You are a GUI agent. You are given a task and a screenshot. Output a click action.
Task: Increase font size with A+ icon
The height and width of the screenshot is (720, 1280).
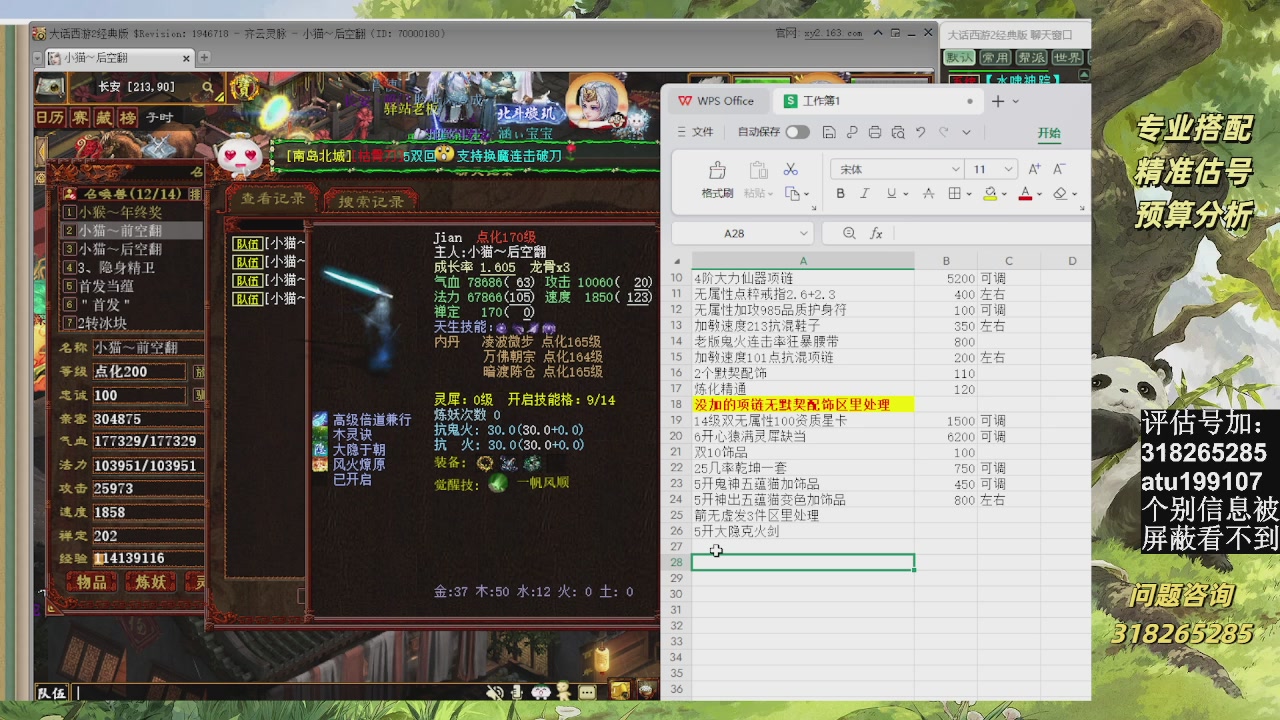[x=1034, y=169]
